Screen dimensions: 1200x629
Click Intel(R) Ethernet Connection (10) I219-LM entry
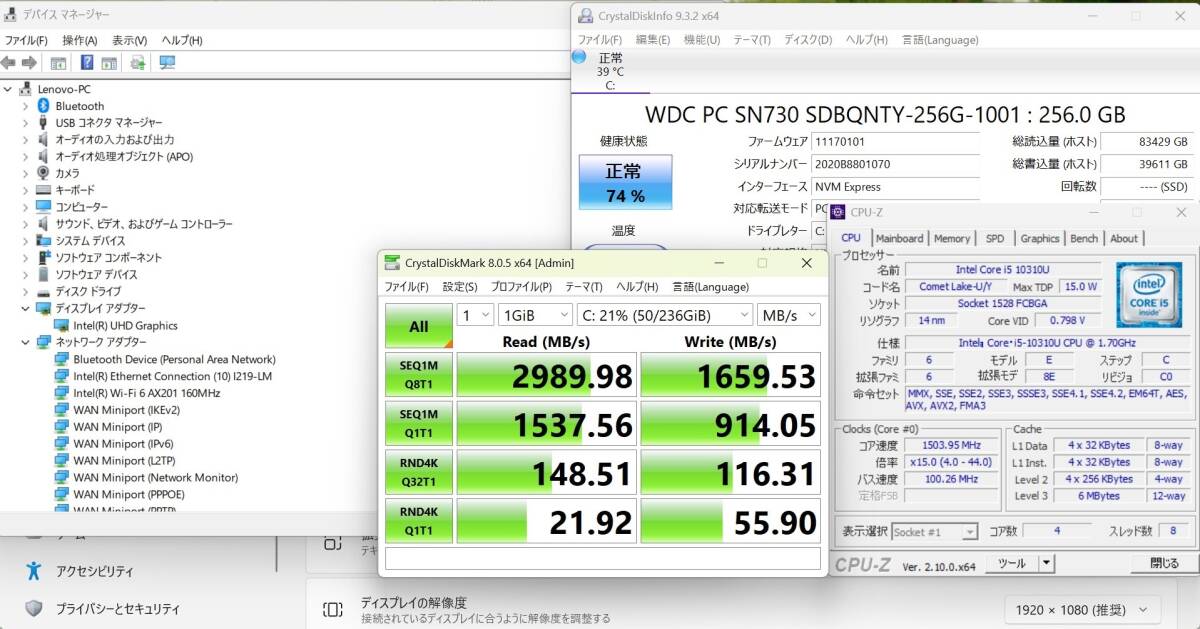pyautogui.click(x=173, y=376)
